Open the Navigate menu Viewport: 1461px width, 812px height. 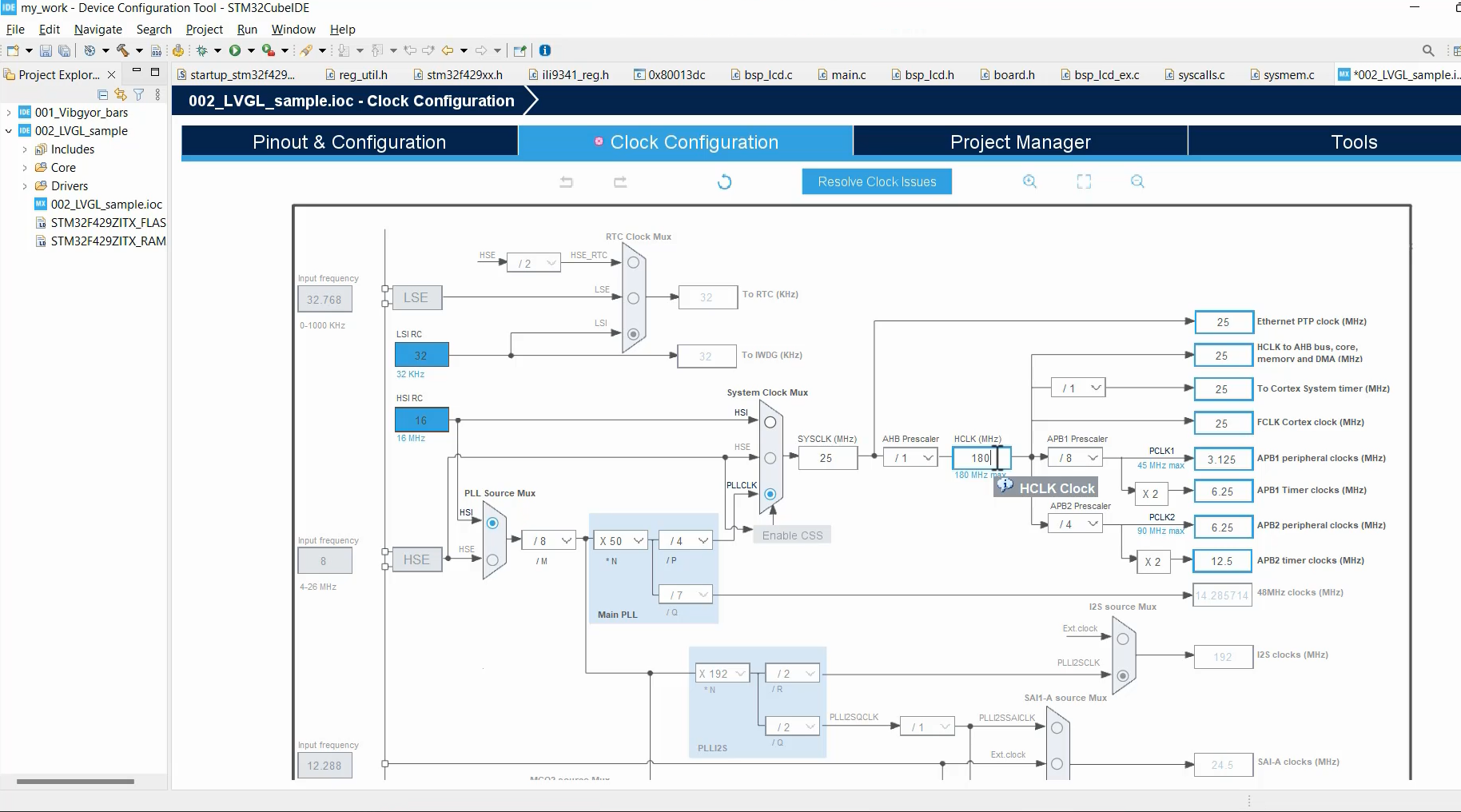(x=98, y=30)
